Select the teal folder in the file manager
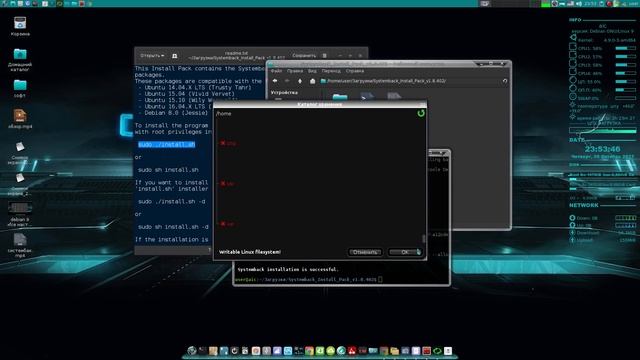640x360 pixels. click(x=340, y=97)
